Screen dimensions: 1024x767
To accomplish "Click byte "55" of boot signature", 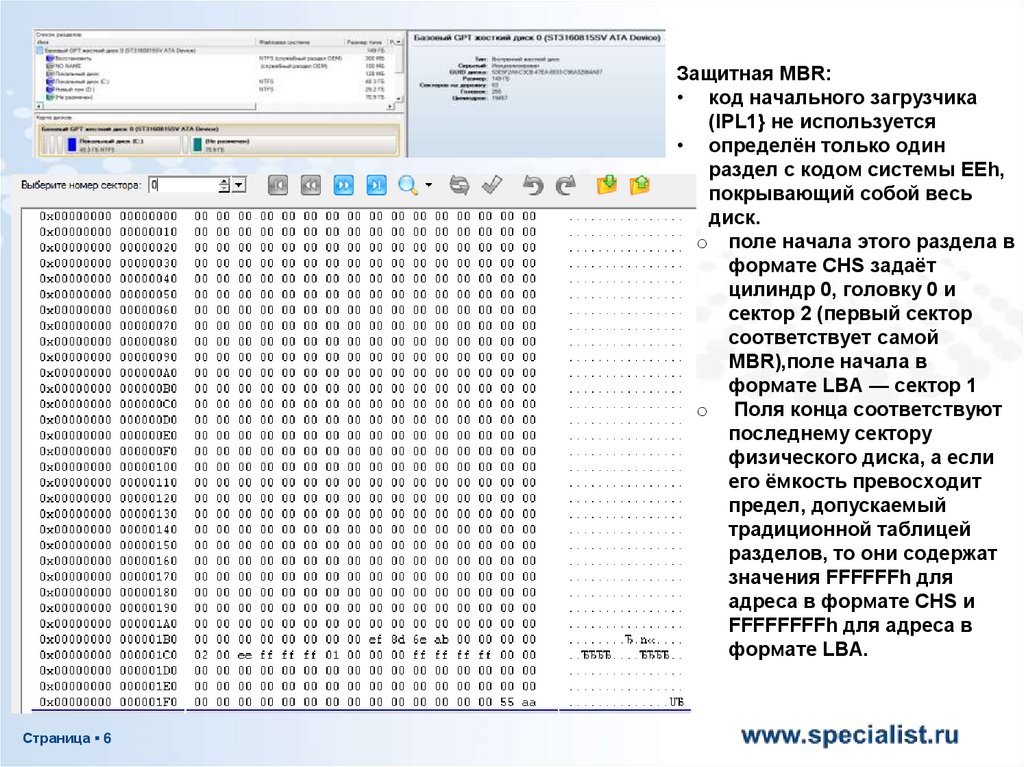I will pos(507,702).
